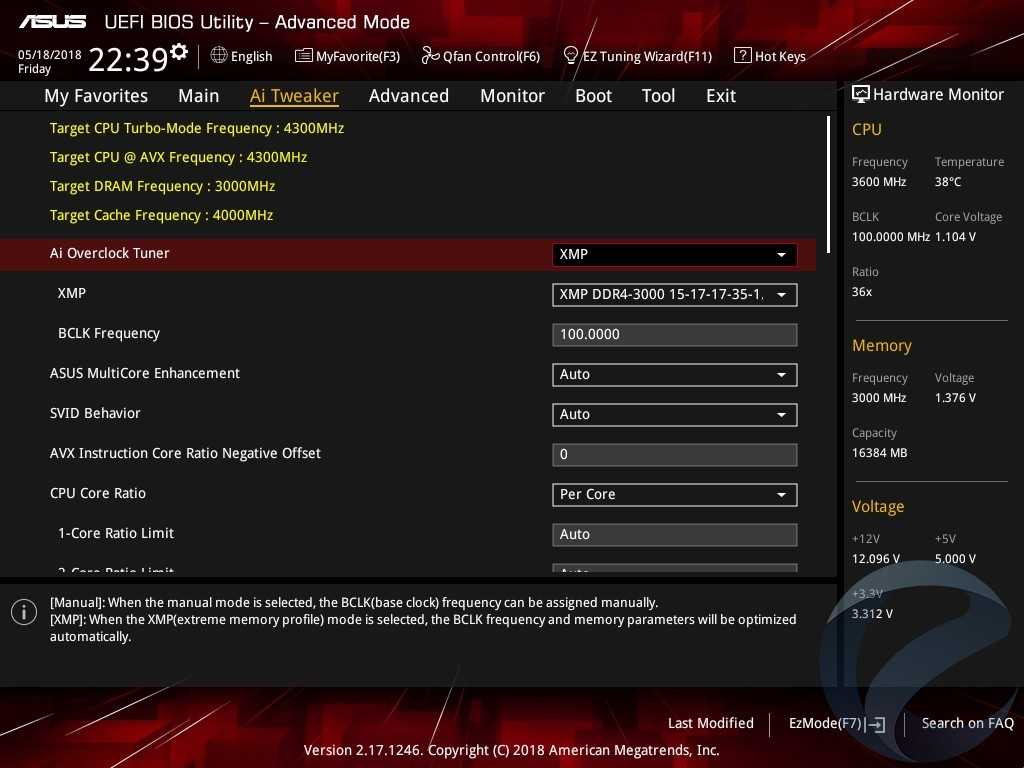The image size is (1024, 768).
Task: Go to the Boot tab
Action: tap(593, 96)
